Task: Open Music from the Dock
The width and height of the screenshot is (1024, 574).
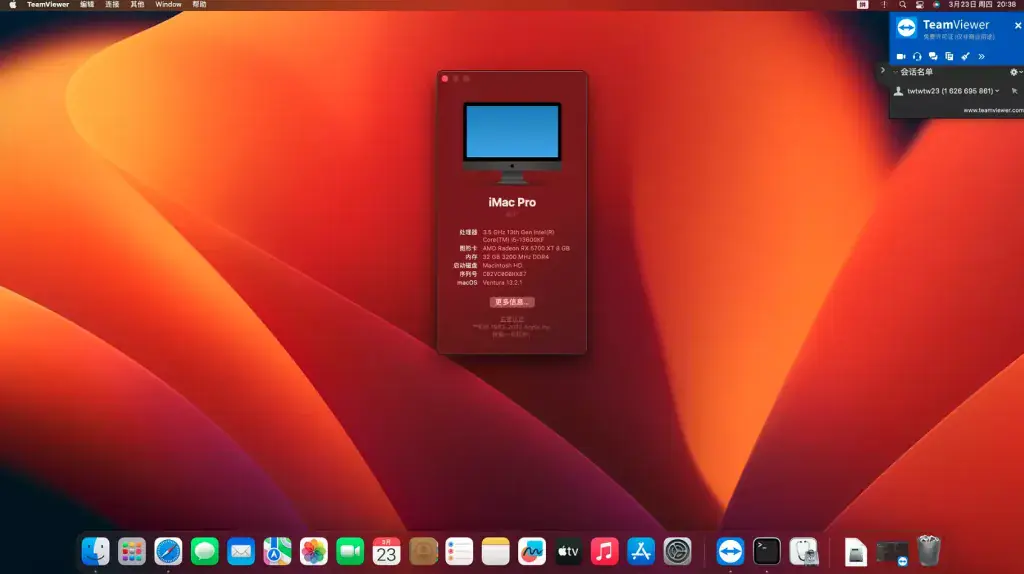Action: coord(605,551)
